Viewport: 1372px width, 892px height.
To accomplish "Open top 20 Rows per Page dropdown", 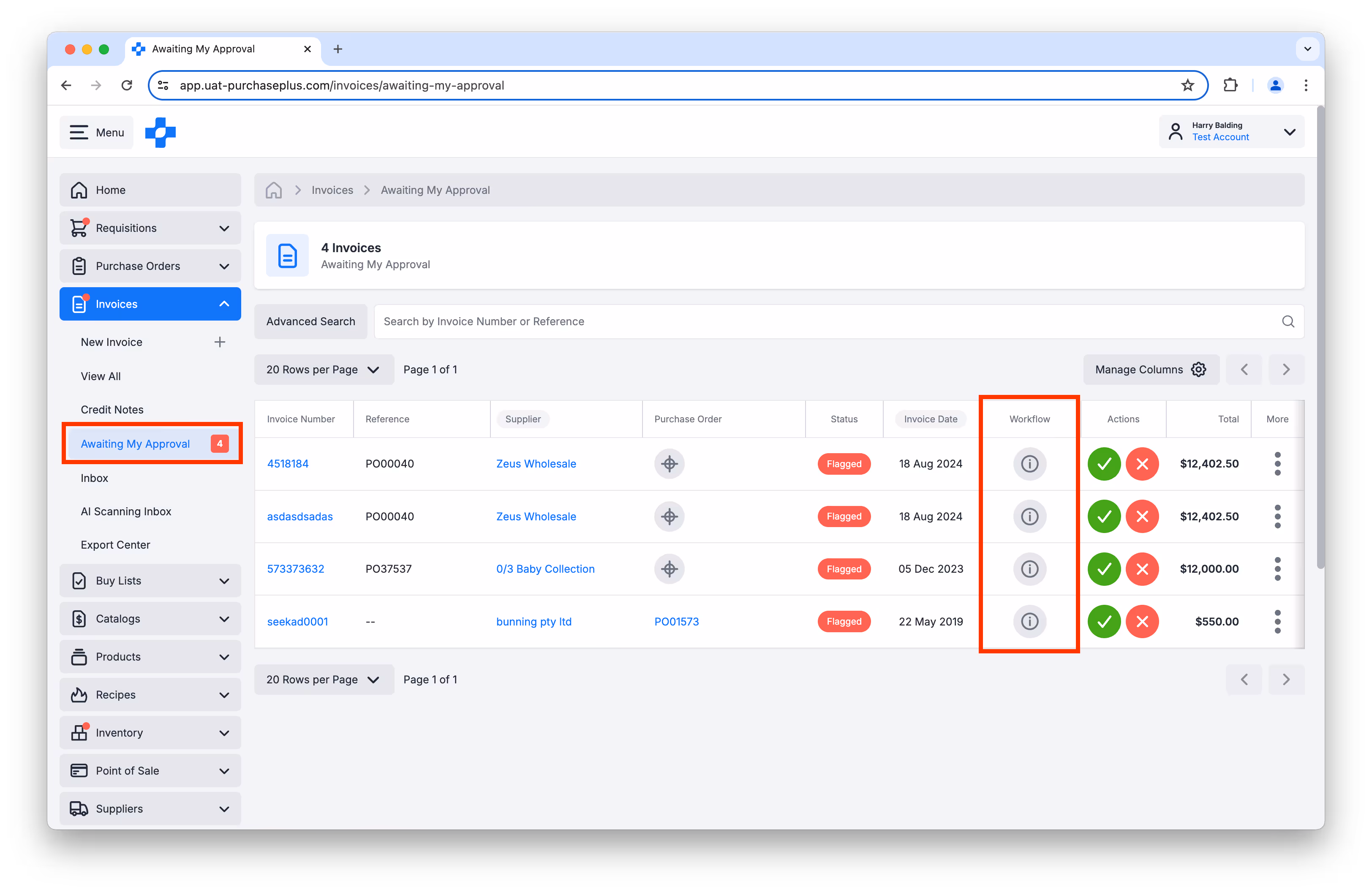I will click(324, 370).
